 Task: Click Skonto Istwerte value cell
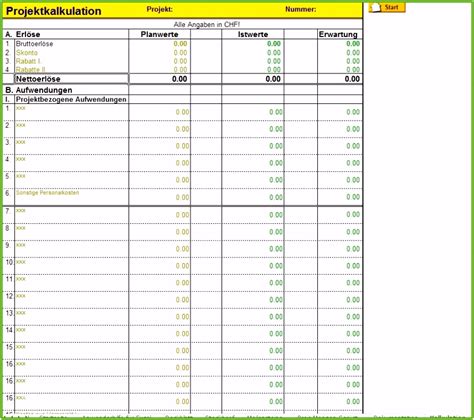coord(274,53)
